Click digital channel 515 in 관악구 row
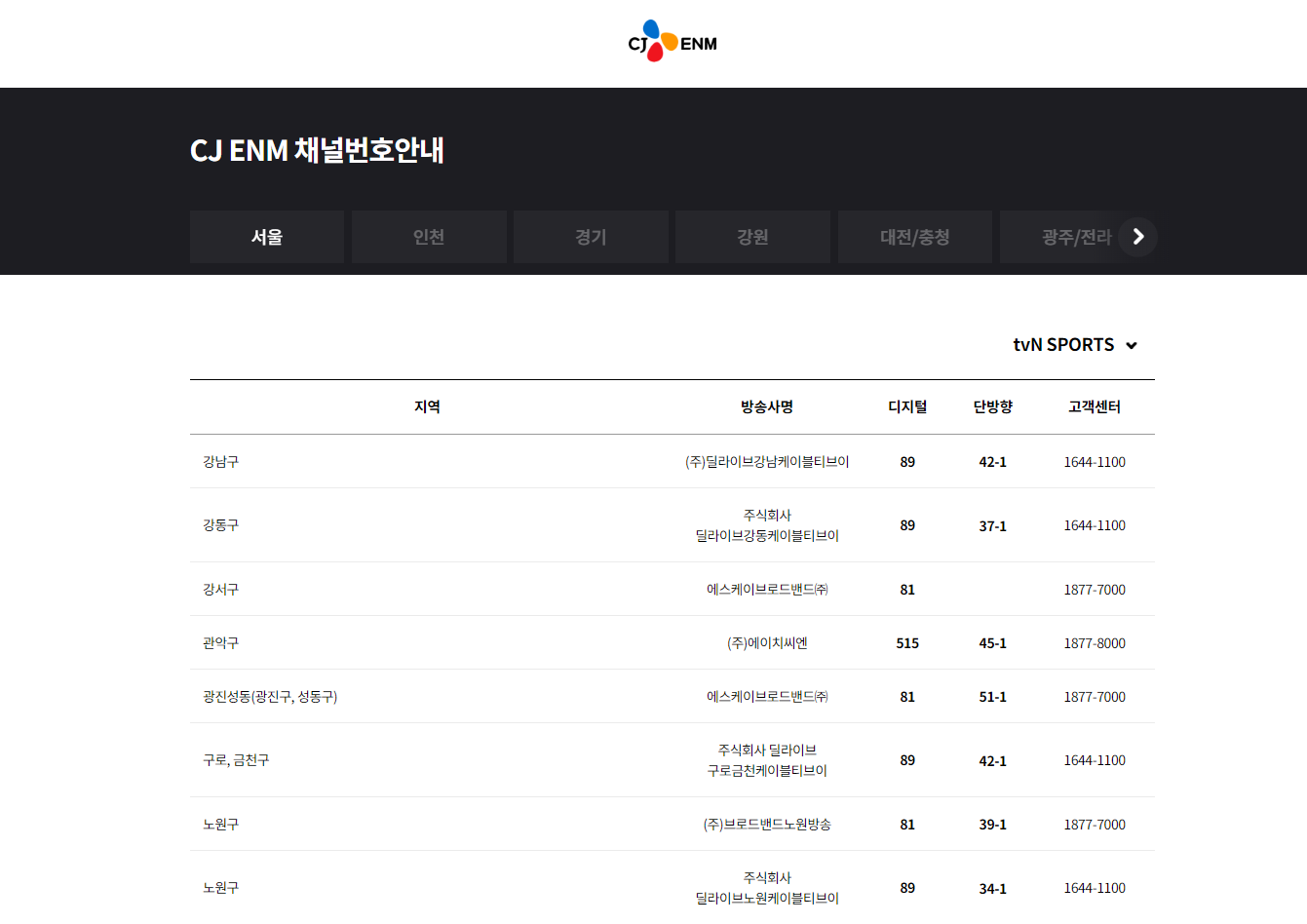1307x924 pixels. (x=907, y=643)
